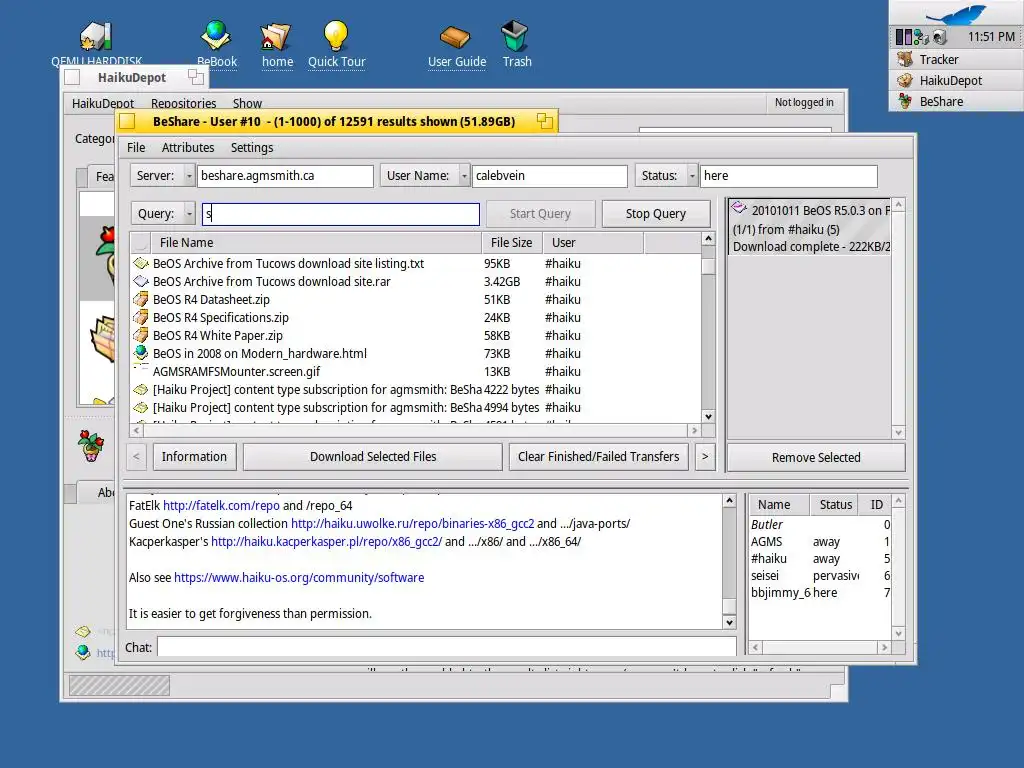1024x768 pixels.
Task: Click the Query text field
Action: click(x=341, y=214)
